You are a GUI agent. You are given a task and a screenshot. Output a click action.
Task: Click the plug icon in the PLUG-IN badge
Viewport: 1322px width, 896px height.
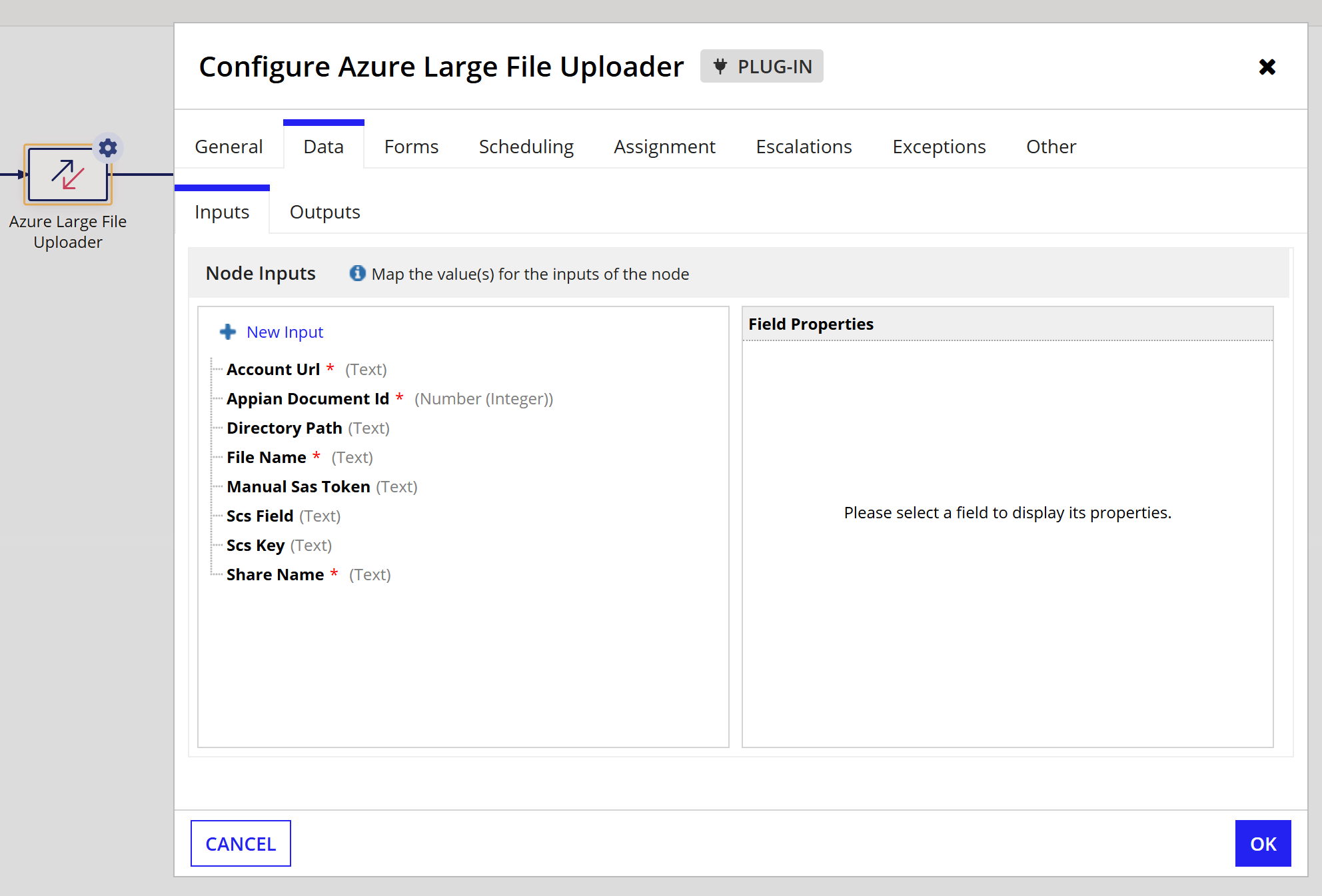(x=720, y=66)
